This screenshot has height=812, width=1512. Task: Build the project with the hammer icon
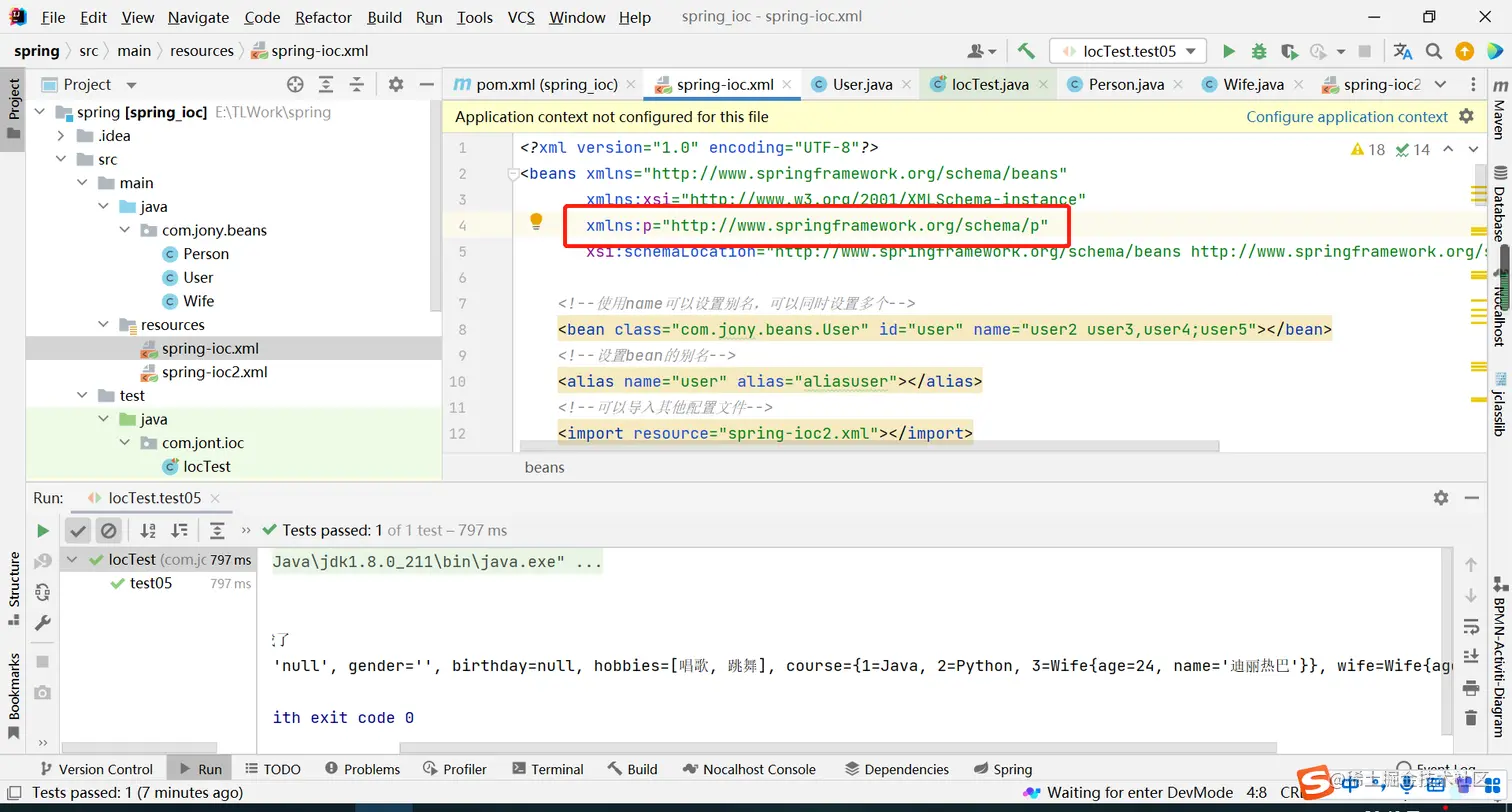click(1026, 51)
